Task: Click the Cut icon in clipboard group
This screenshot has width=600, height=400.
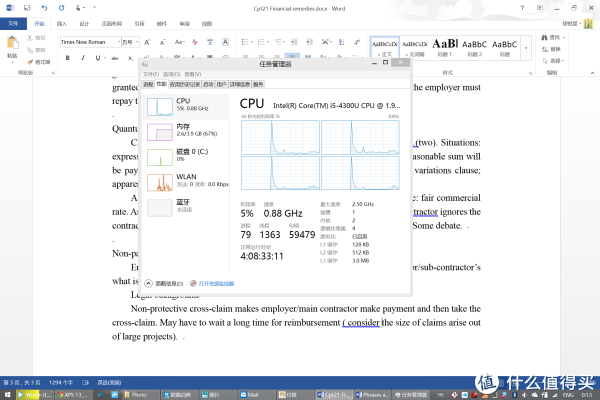Action: pos(30,38)
